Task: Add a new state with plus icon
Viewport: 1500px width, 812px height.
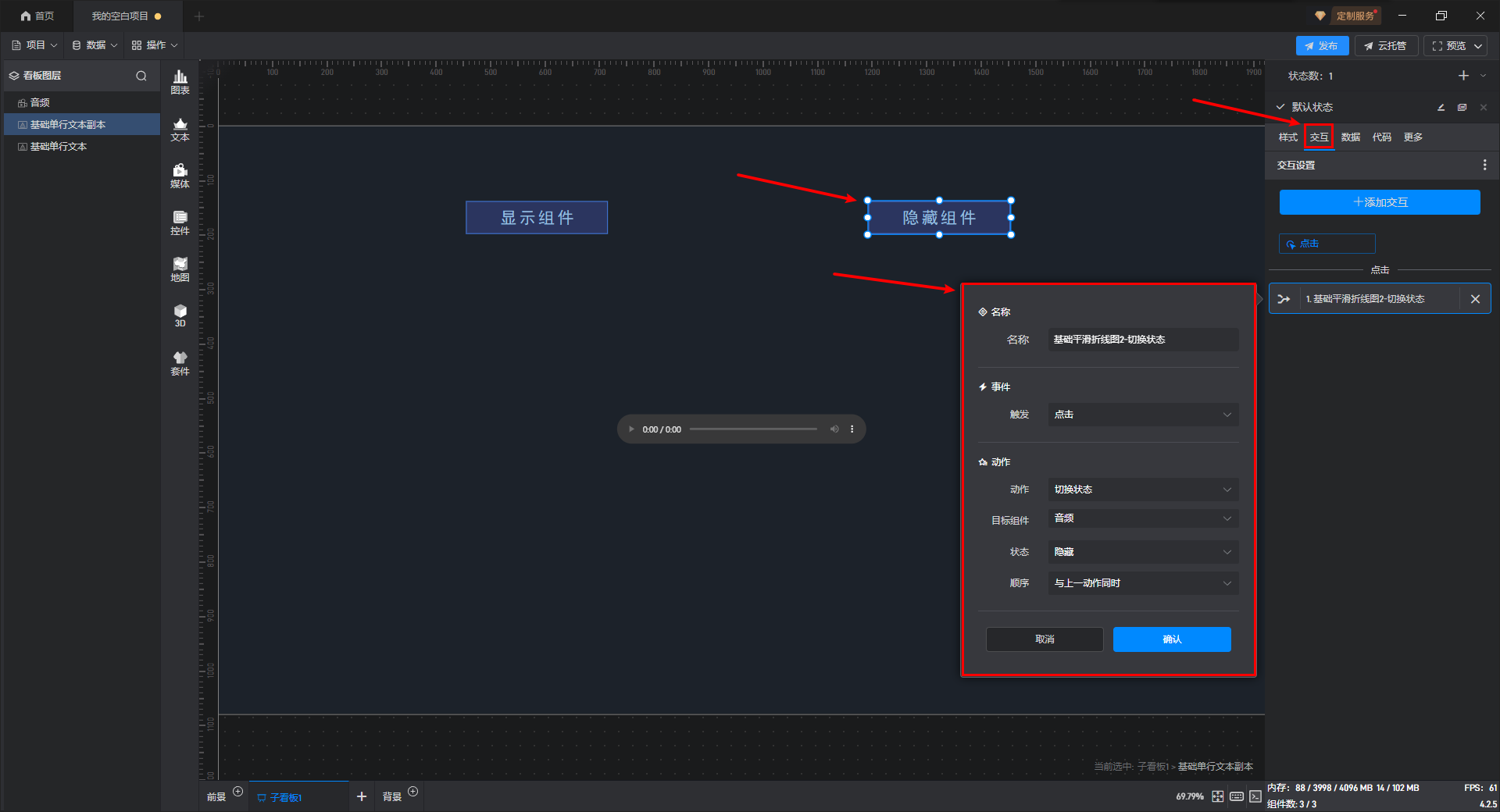Action: (x=1463, y=76)
